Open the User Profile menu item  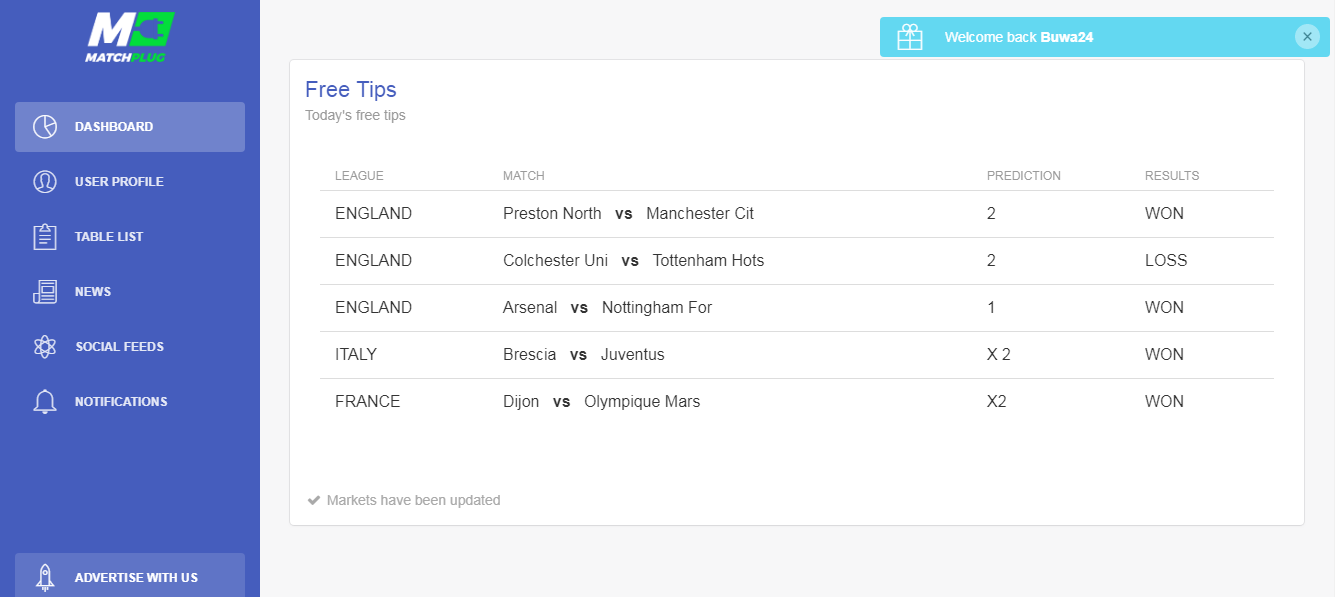130,182
